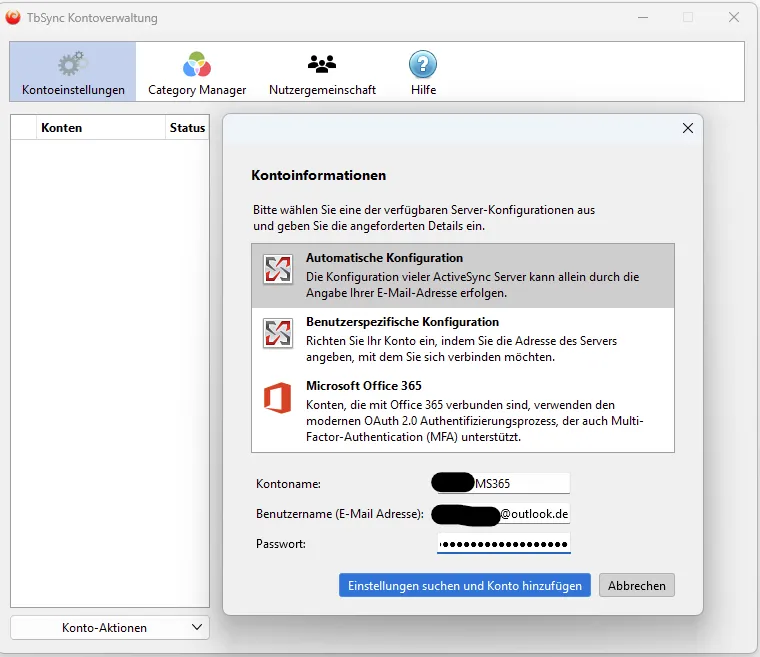Viewport: 760px width, 657px height.
Task: Open Hilfe question mark icon
Action: 423,64
